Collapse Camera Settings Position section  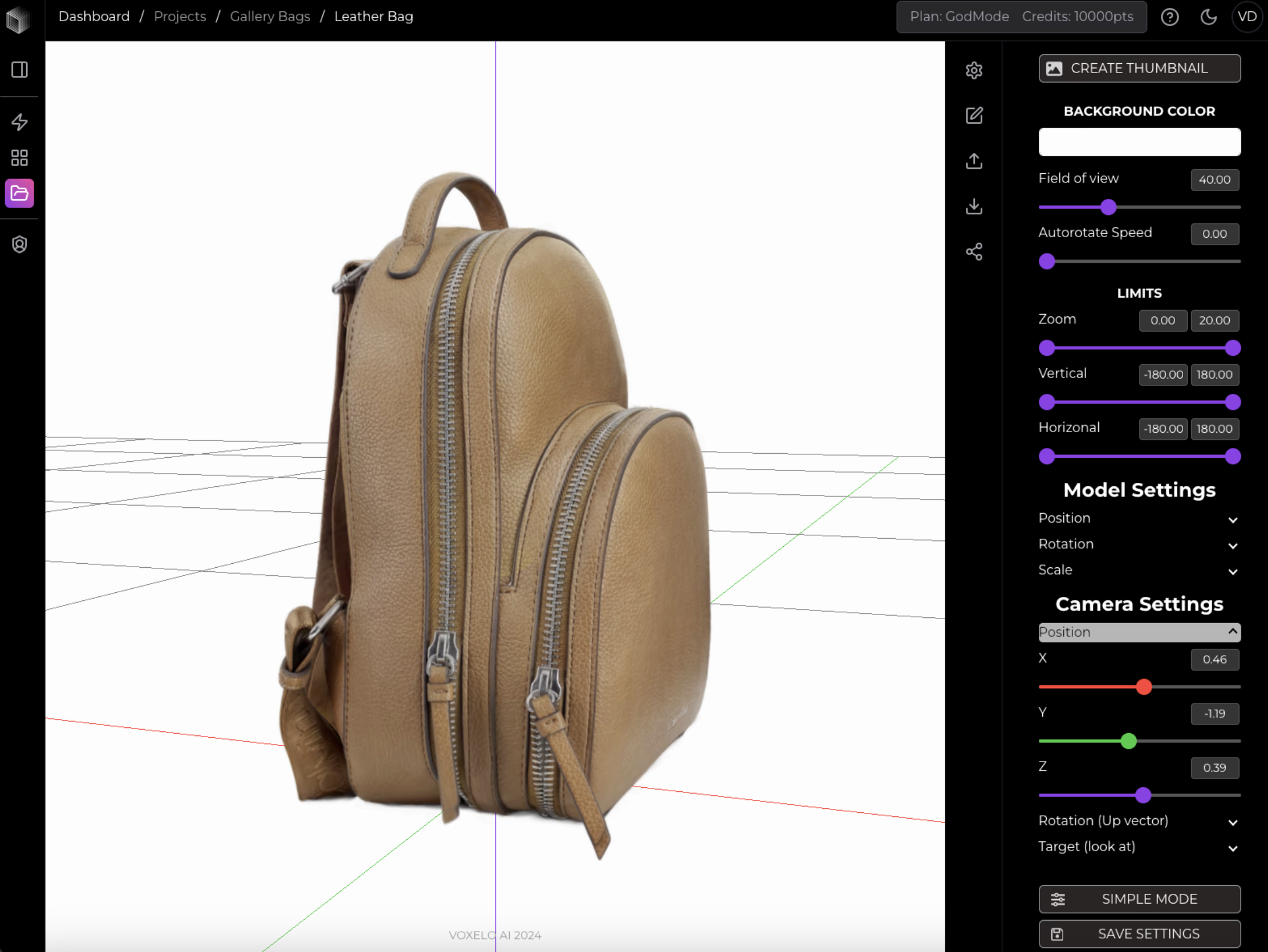pos(1139,632)
